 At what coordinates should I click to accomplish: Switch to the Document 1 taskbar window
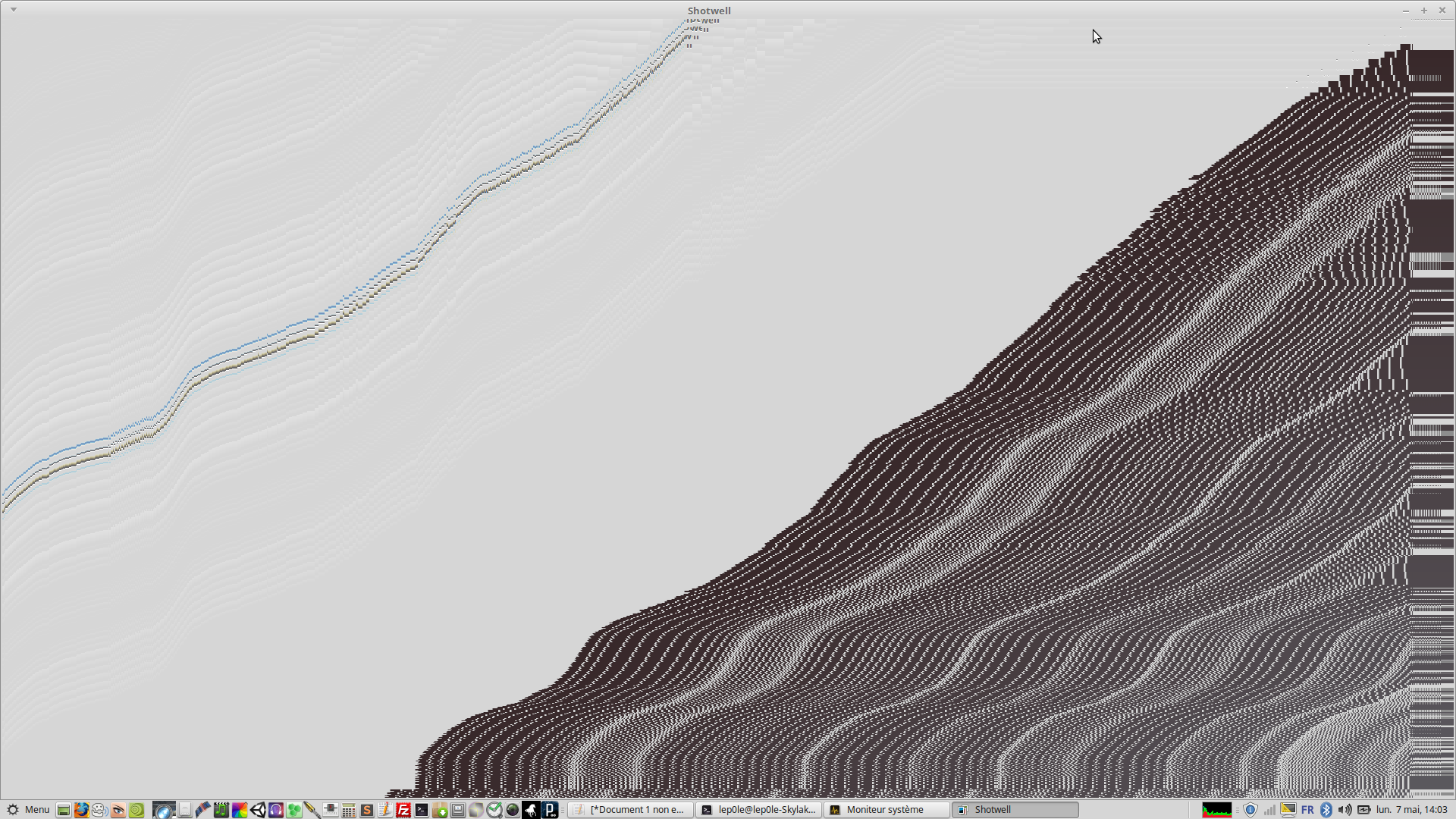coord(630,810)
